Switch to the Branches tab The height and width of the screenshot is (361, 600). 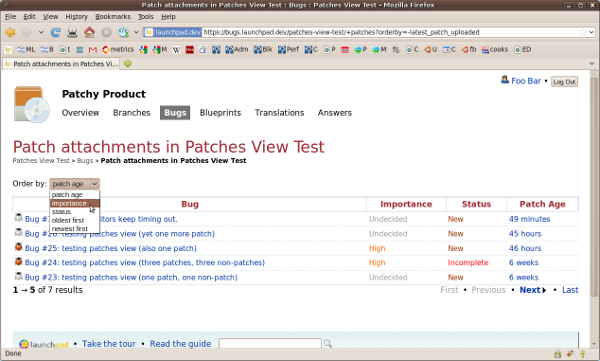[x=132, y=113]
